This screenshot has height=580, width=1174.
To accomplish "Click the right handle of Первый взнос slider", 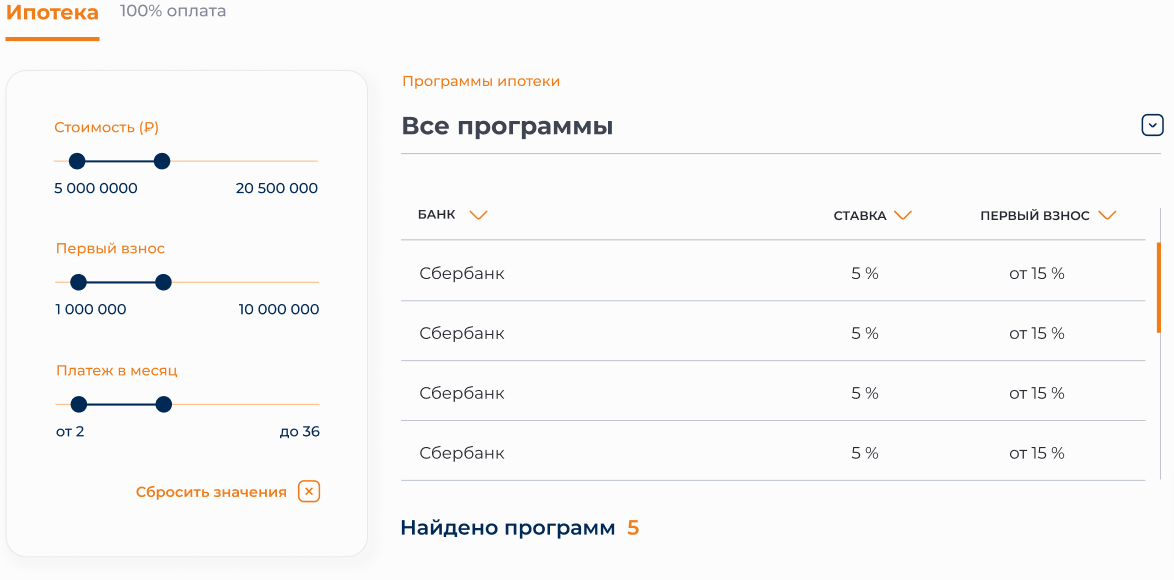I will (163, 282).
